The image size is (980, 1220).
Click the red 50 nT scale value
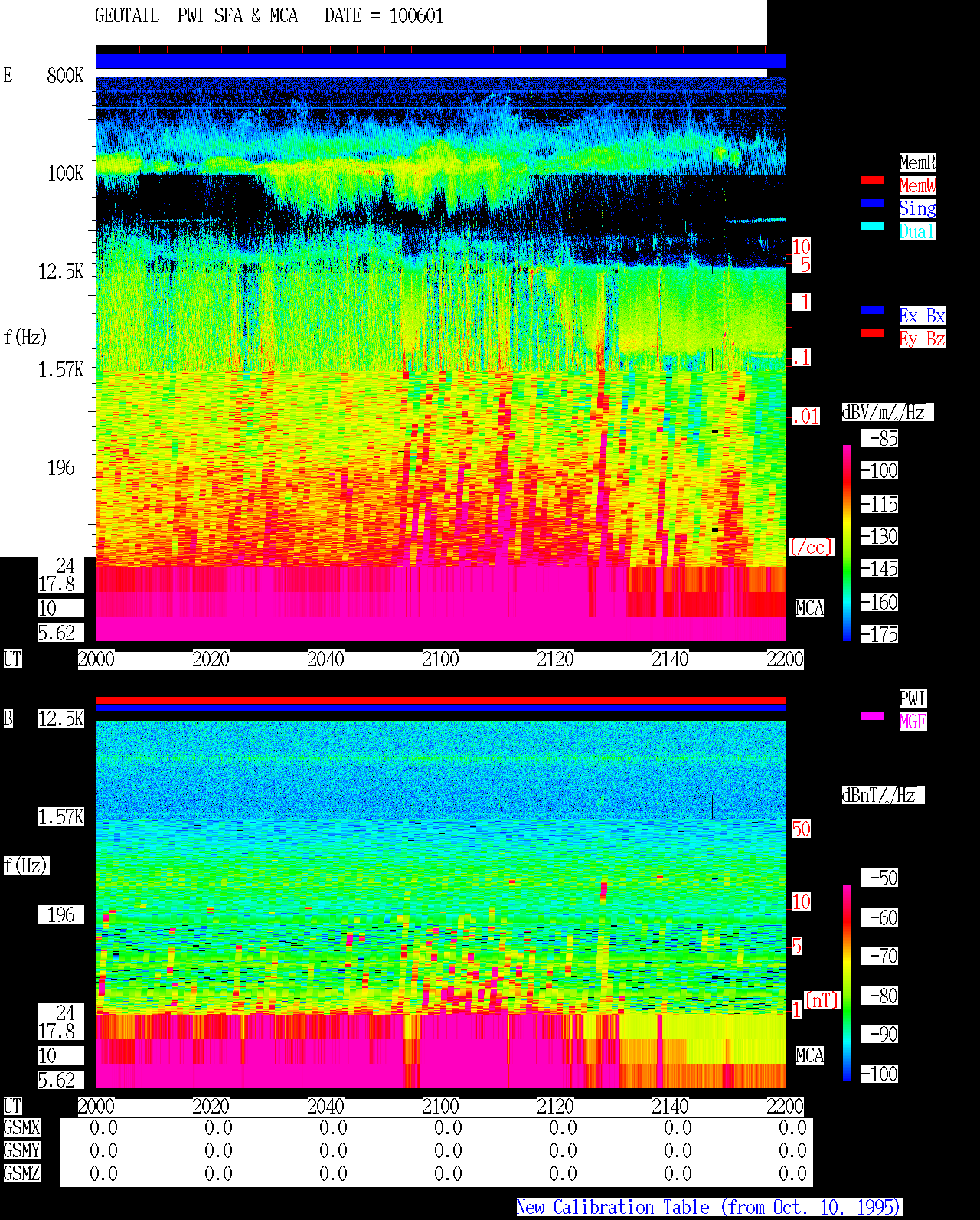(x=801, y=829)
